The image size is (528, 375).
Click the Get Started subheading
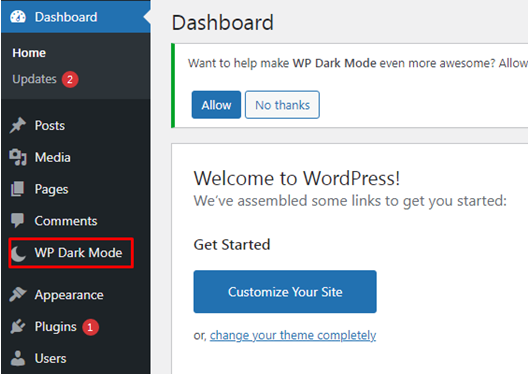point(232,245)
